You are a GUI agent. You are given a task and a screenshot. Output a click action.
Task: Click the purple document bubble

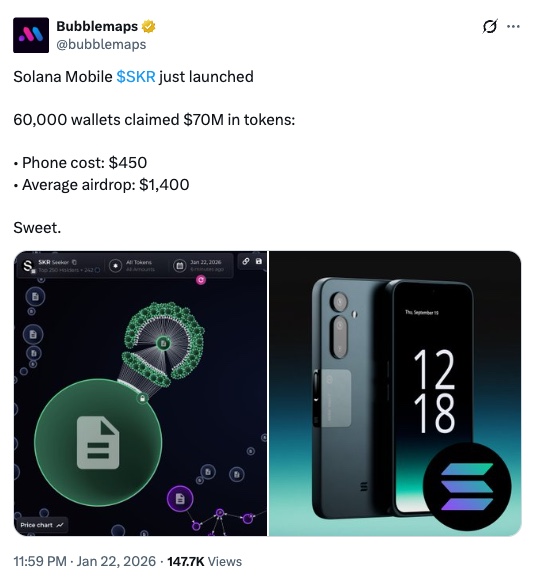pyautogui.click(x=180, y=498)
